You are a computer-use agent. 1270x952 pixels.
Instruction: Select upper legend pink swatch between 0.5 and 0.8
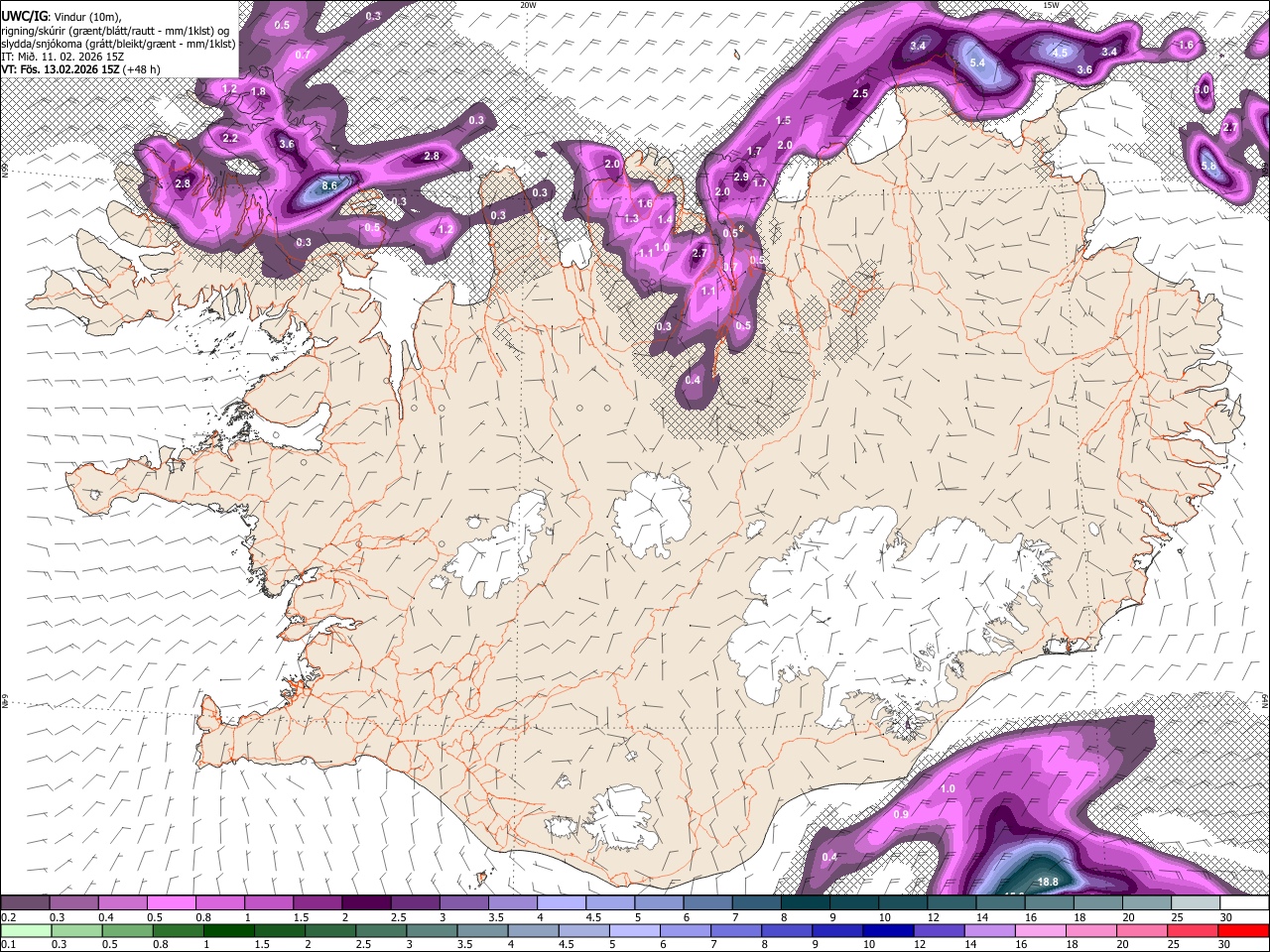(x=171, y=903)
